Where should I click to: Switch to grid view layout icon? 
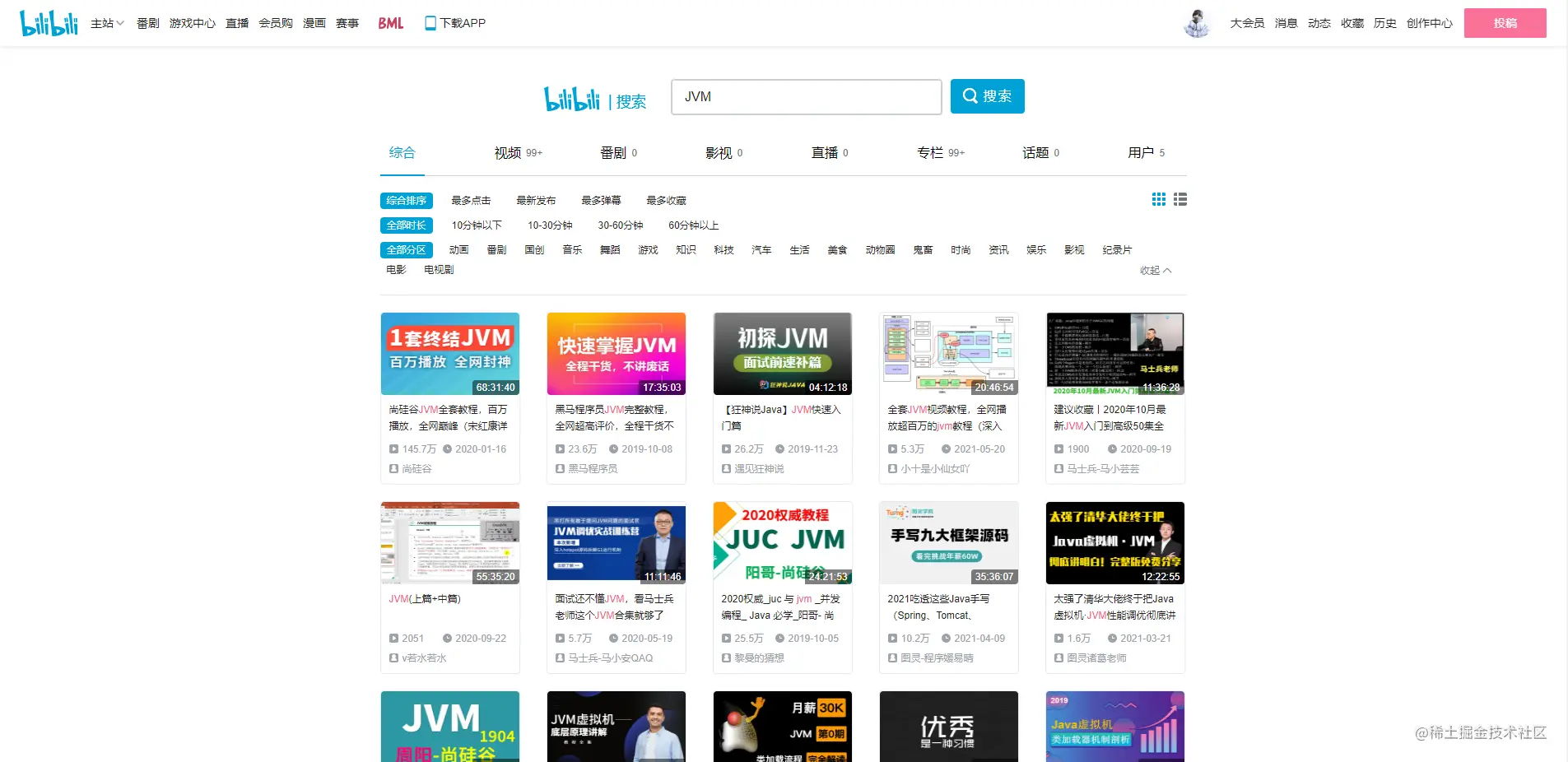click(x=1159, y=199)
